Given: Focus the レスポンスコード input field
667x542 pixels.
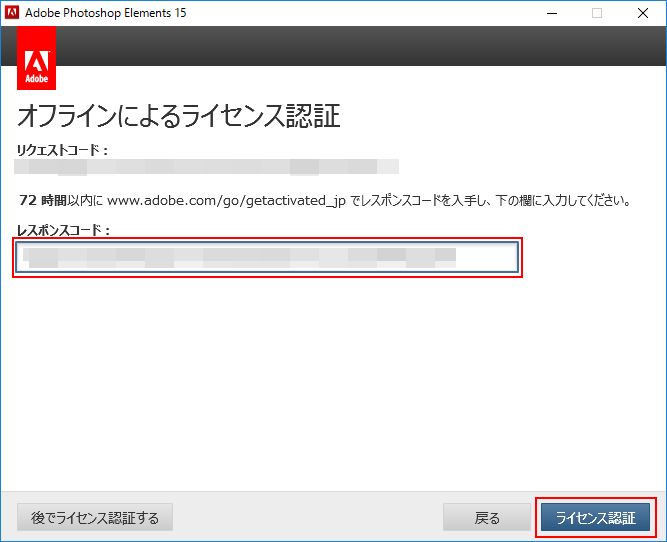Looking at the screenshot, I should [x=267, y=257].
